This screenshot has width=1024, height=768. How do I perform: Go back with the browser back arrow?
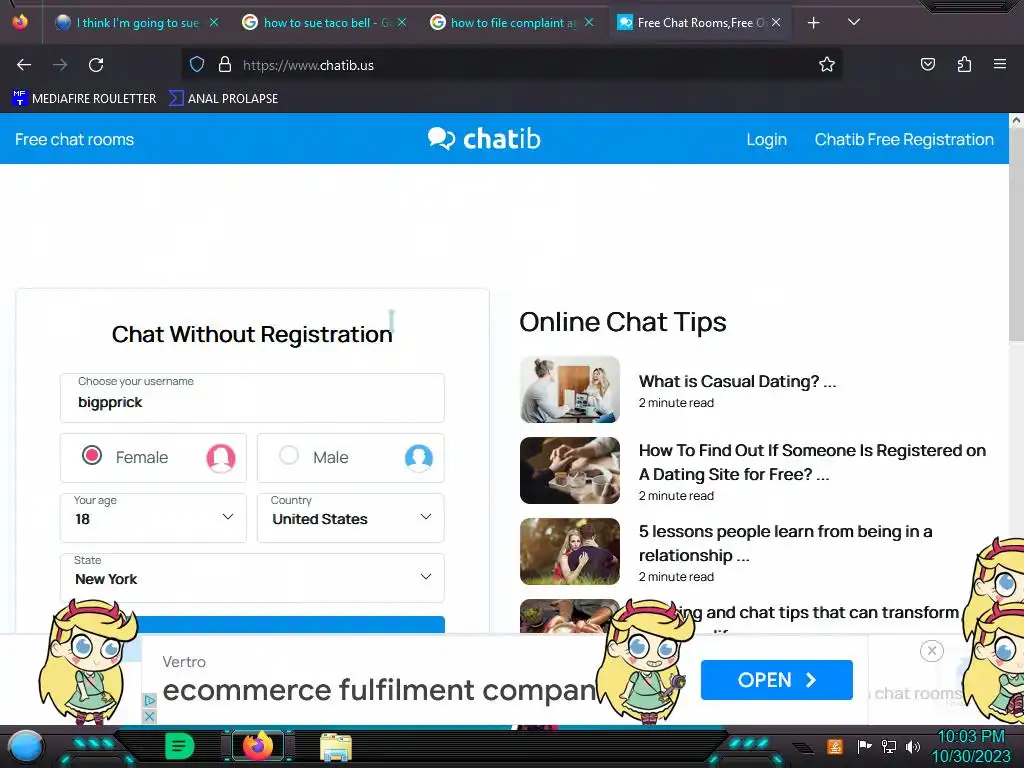(24, 65)
